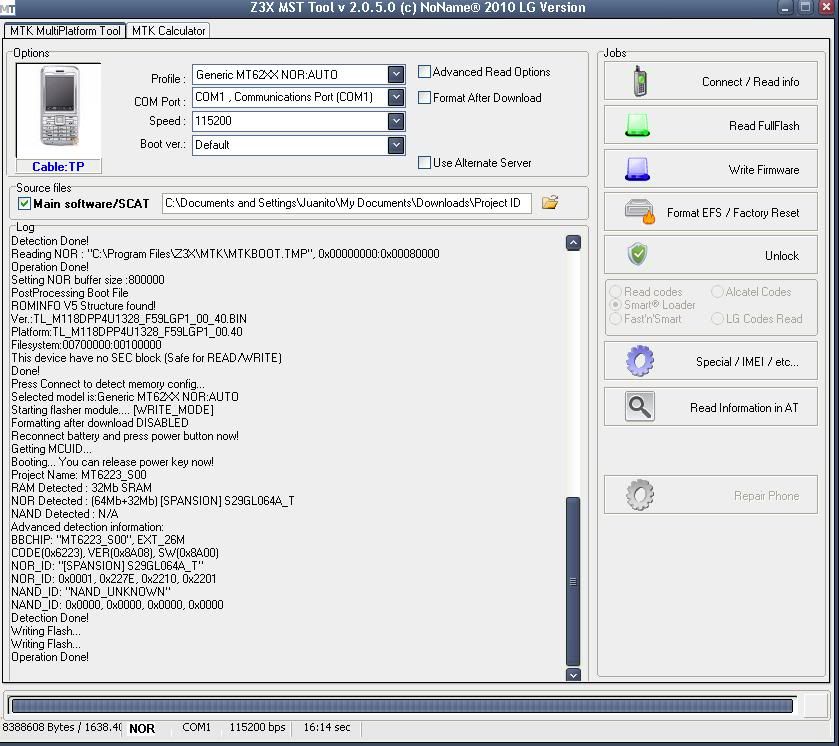This screenshot has width=839, height=746.
Task: Expand the Speed dropdown arrow
Action: point(396,121)
